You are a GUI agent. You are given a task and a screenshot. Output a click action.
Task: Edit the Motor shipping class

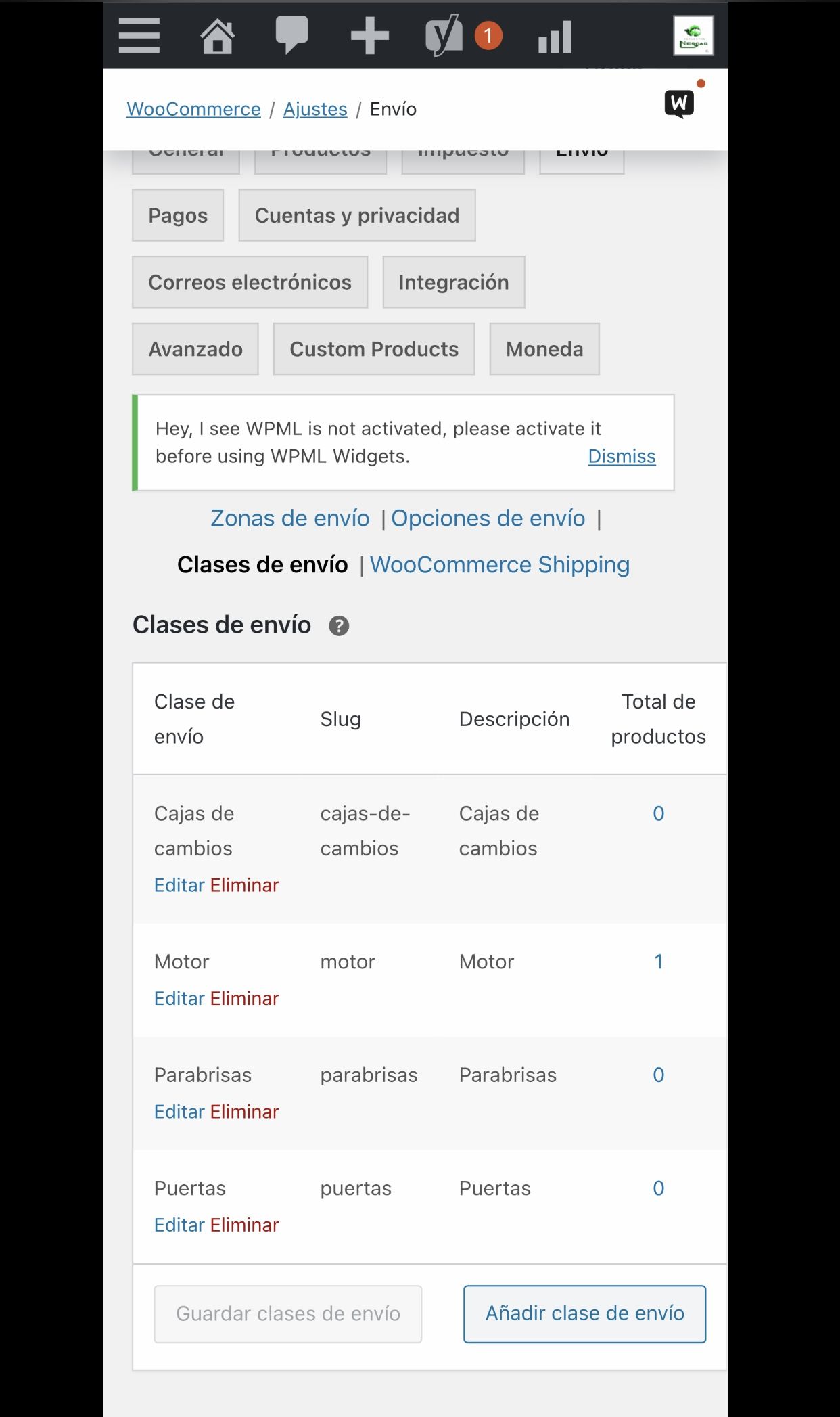click(180, 998)
